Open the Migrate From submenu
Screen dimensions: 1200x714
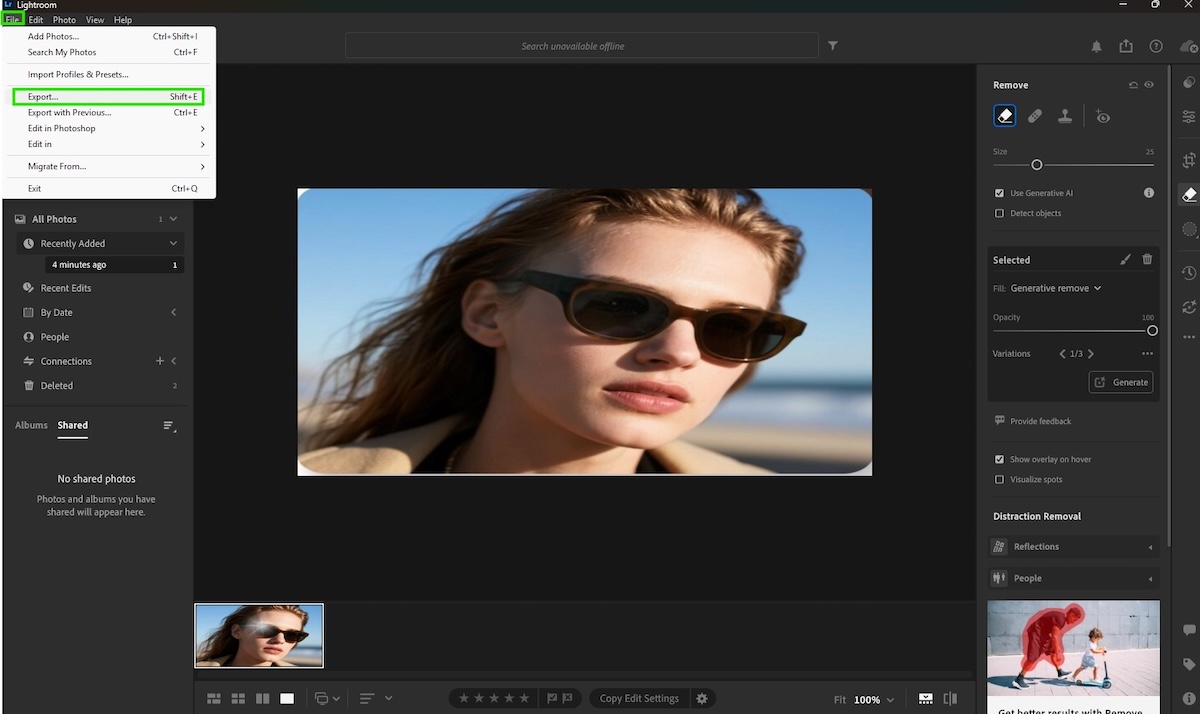110,166
